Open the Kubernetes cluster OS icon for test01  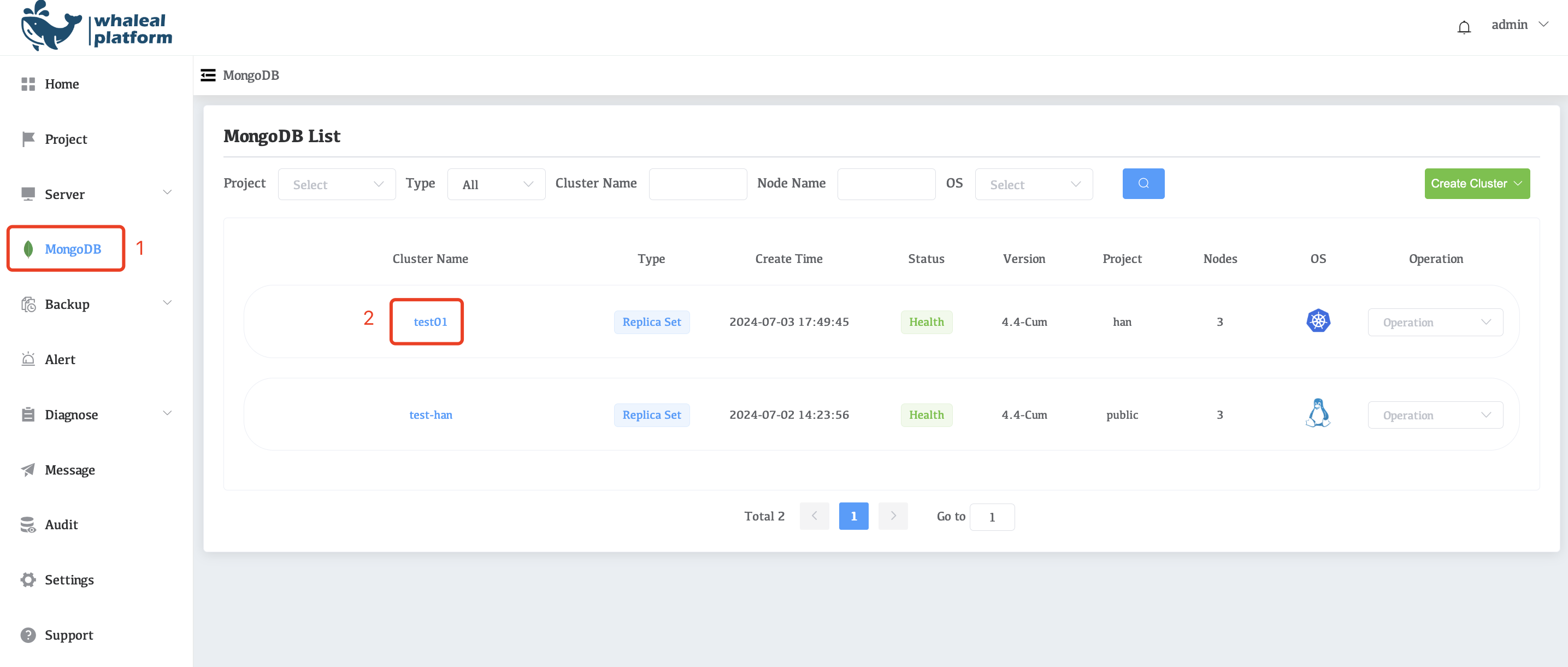(x=1318, y=320)
